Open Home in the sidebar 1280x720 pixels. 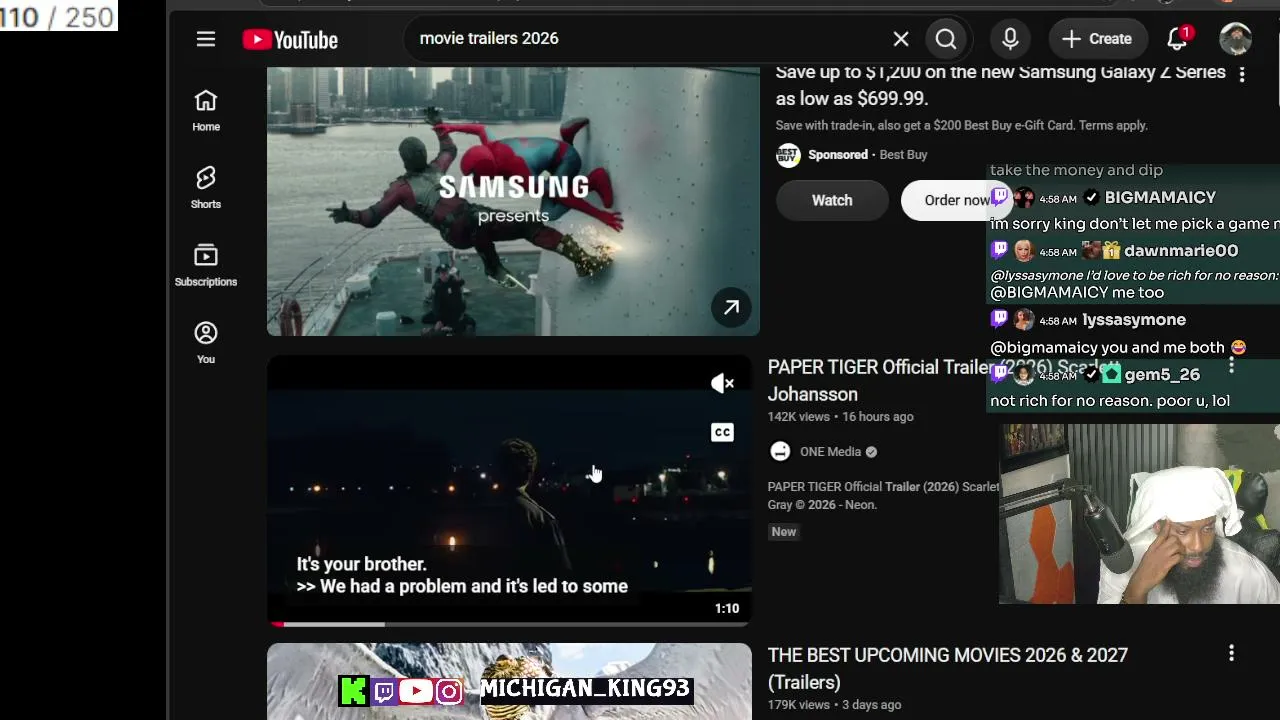(206, 110)
